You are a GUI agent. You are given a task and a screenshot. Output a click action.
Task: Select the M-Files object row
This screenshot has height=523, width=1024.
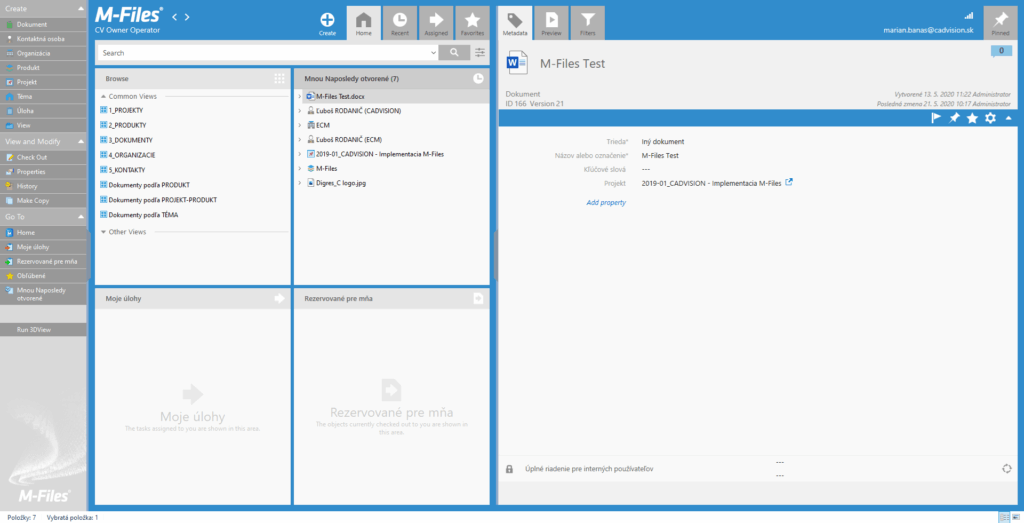click(x=327, y=168)
